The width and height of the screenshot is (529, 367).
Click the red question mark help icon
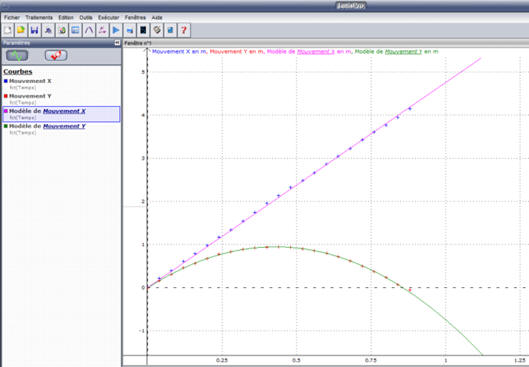pyautogui.click(x=184, y=30)
